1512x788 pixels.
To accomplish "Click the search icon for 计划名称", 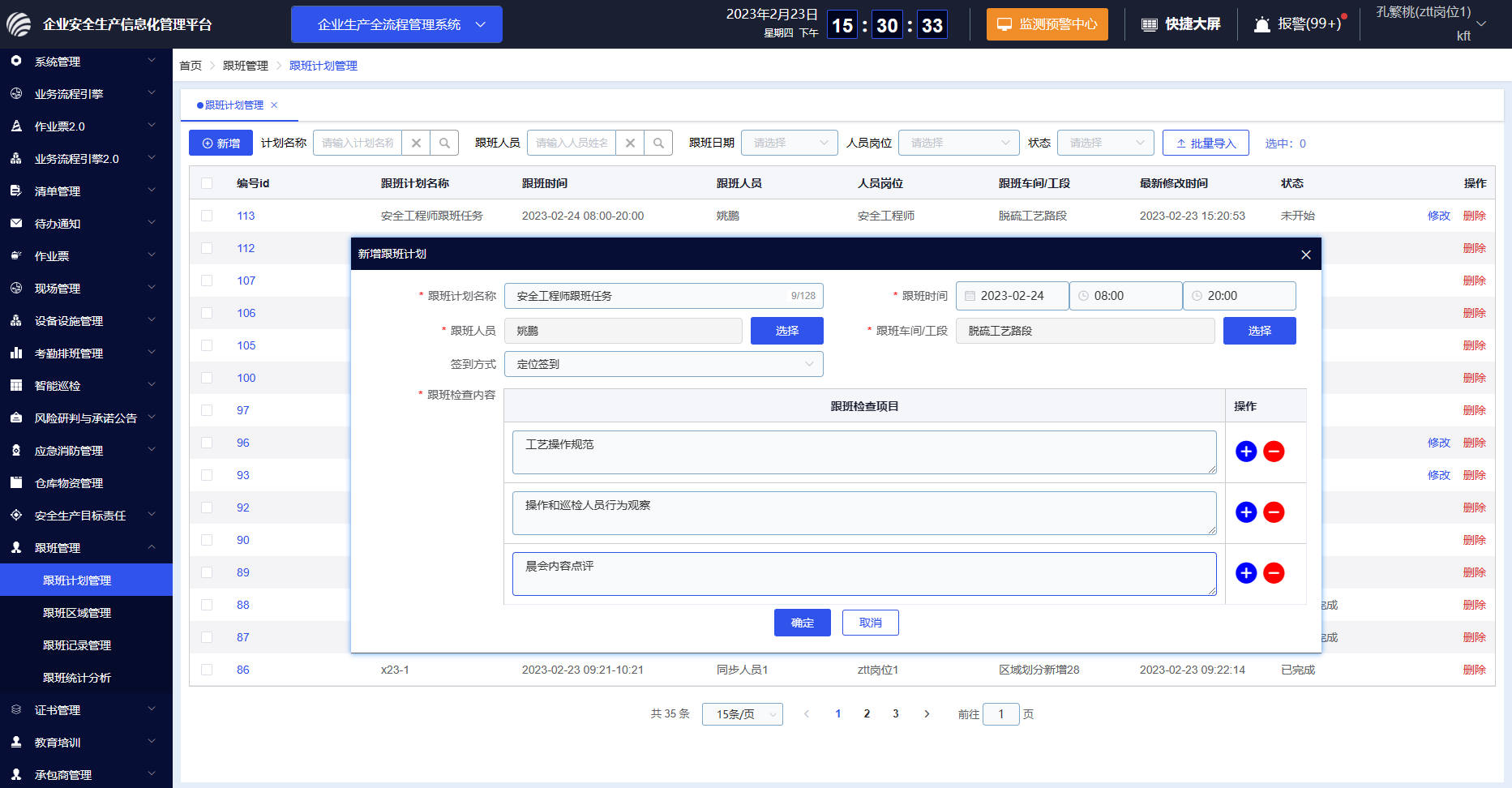I will pyautogui.click(x=444, y=143).
